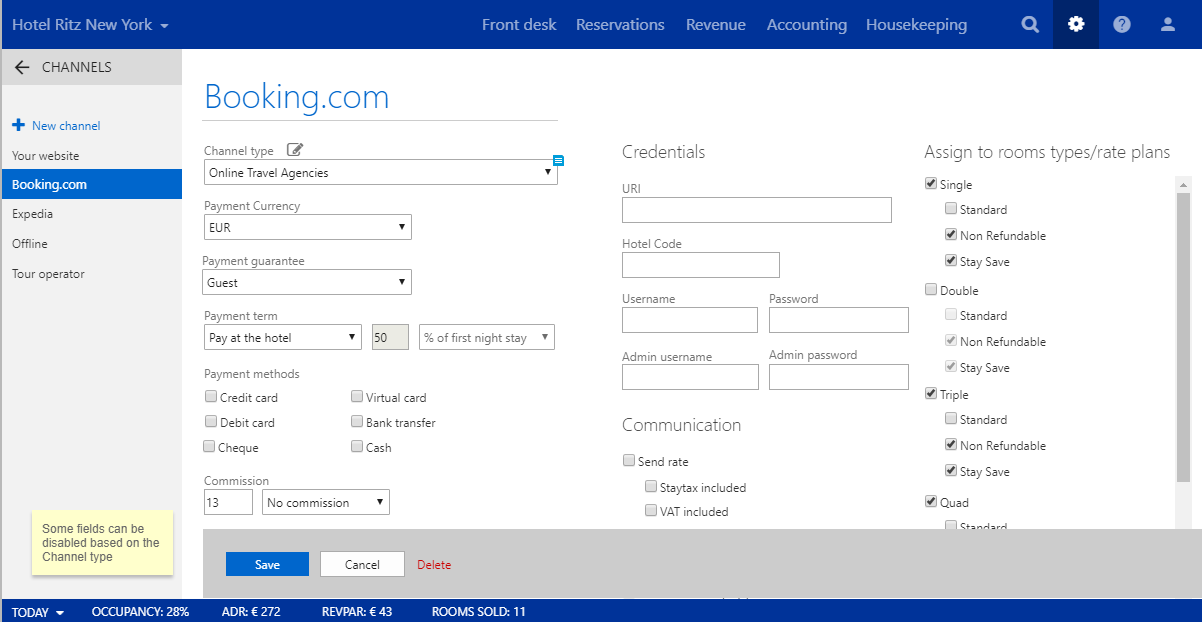
Task: Open Housekeeping menu
Action: coord(917,25)
